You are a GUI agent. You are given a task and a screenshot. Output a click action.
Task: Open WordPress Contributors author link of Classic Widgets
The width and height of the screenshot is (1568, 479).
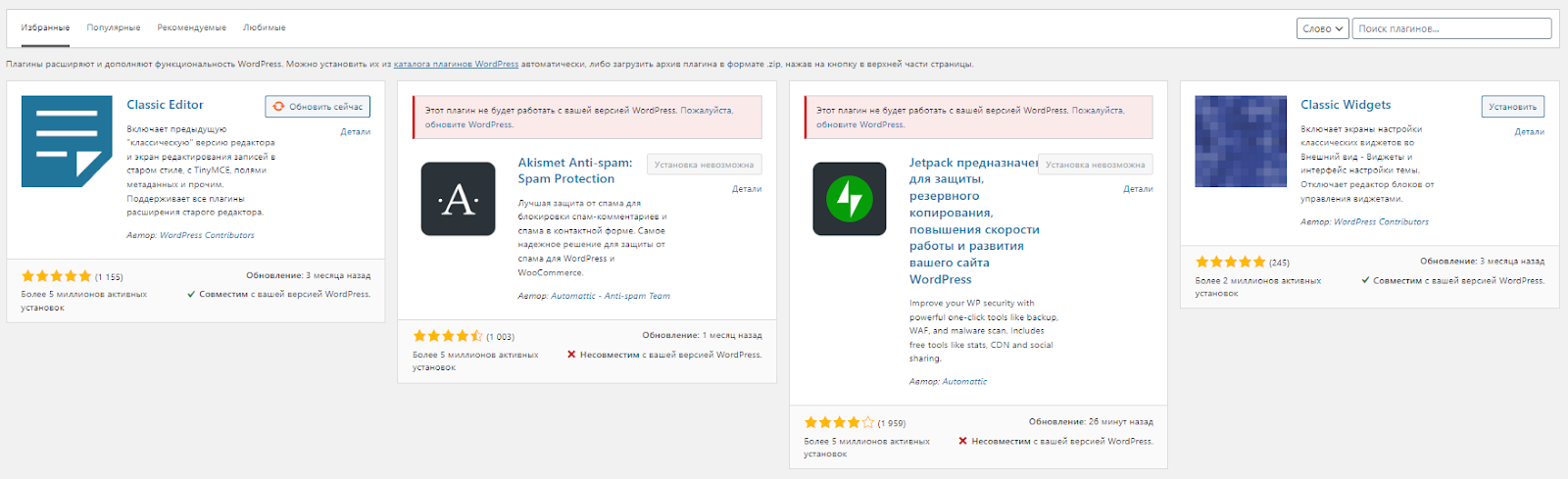[x=1382, y=221]
